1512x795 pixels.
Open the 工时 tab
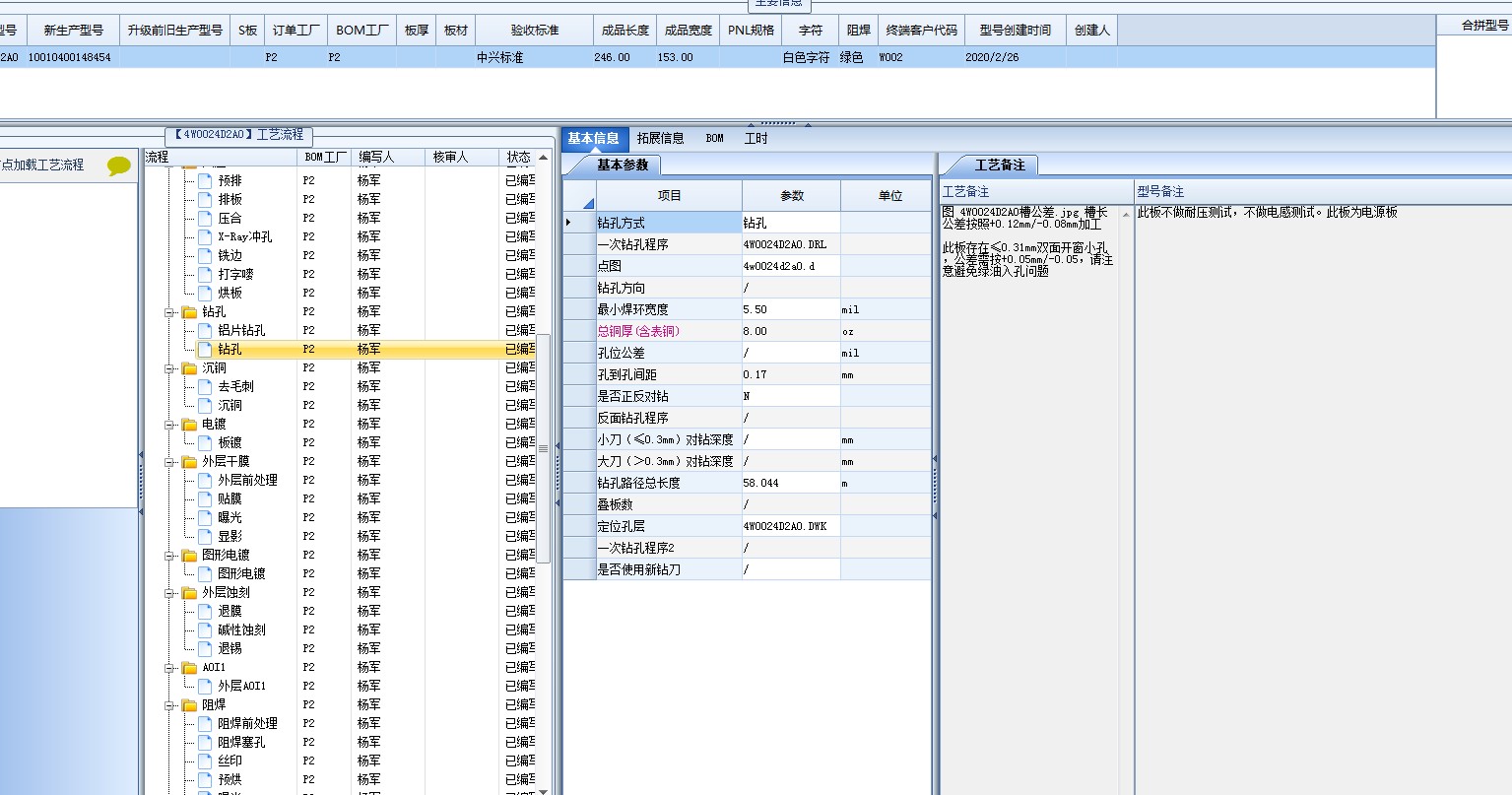coord(756,139)
